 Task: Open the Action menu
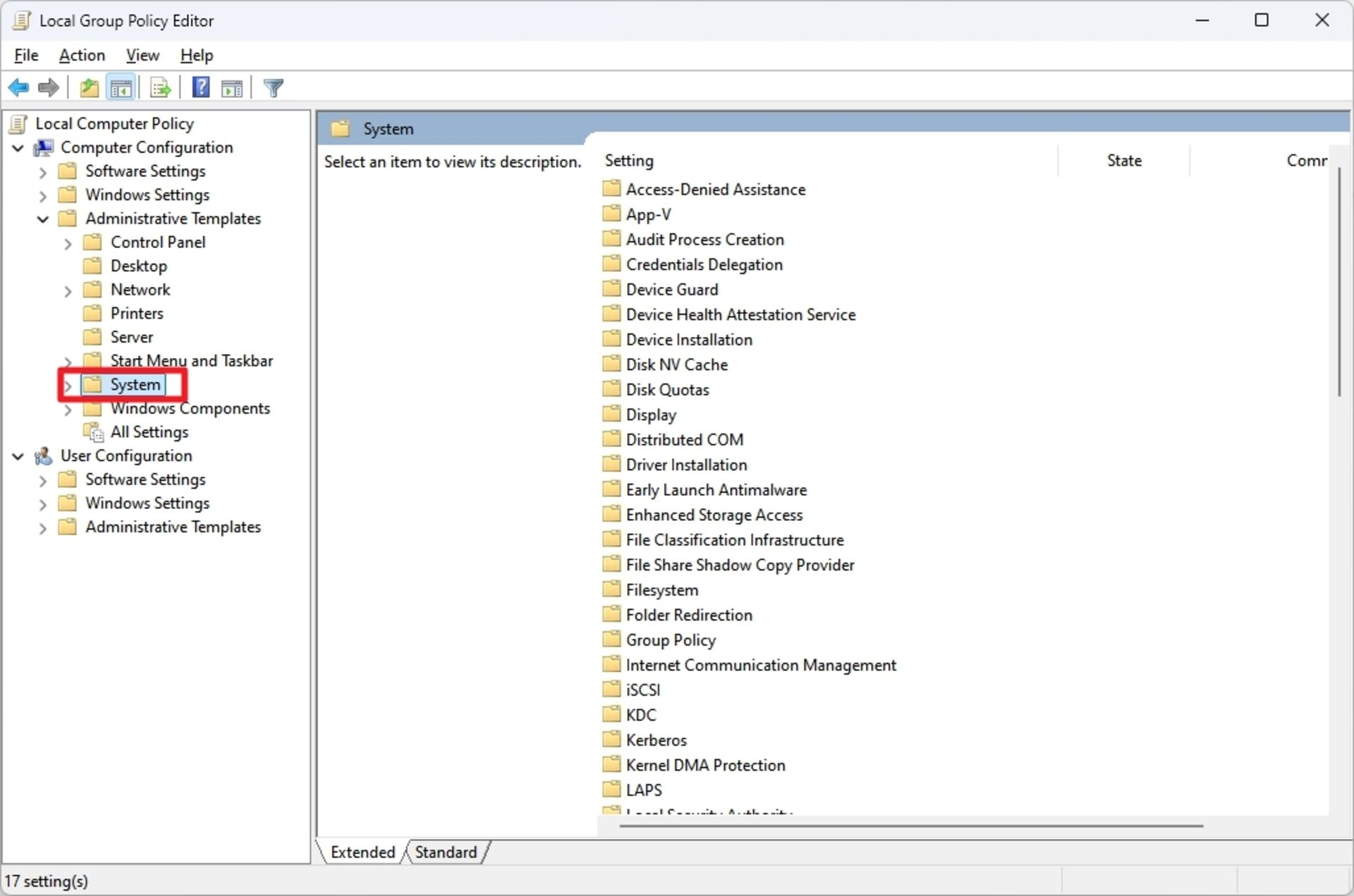tap(81, 55)
